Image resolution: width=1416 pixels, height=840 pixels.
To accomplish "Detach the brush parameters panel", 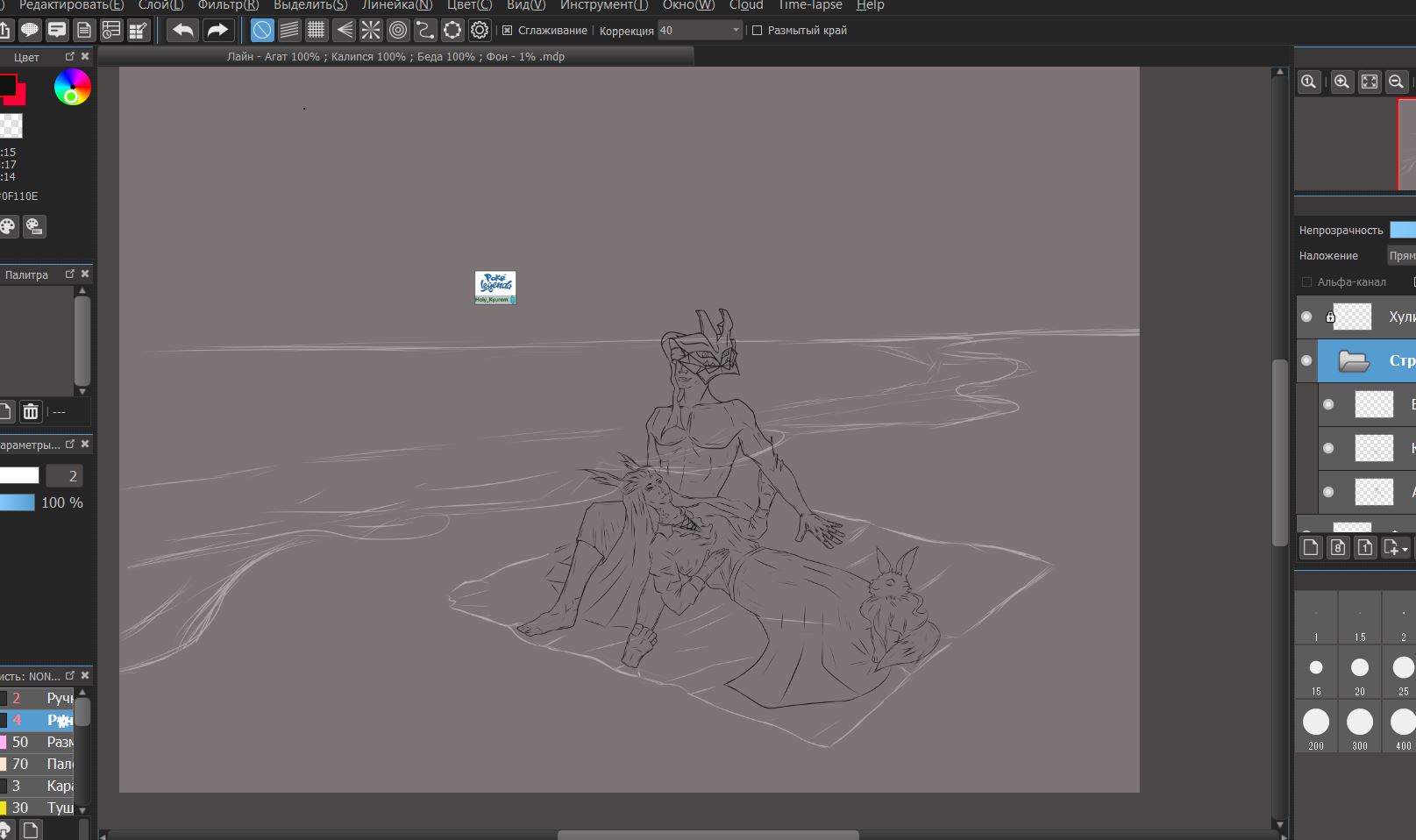I will tap(70, 444).
